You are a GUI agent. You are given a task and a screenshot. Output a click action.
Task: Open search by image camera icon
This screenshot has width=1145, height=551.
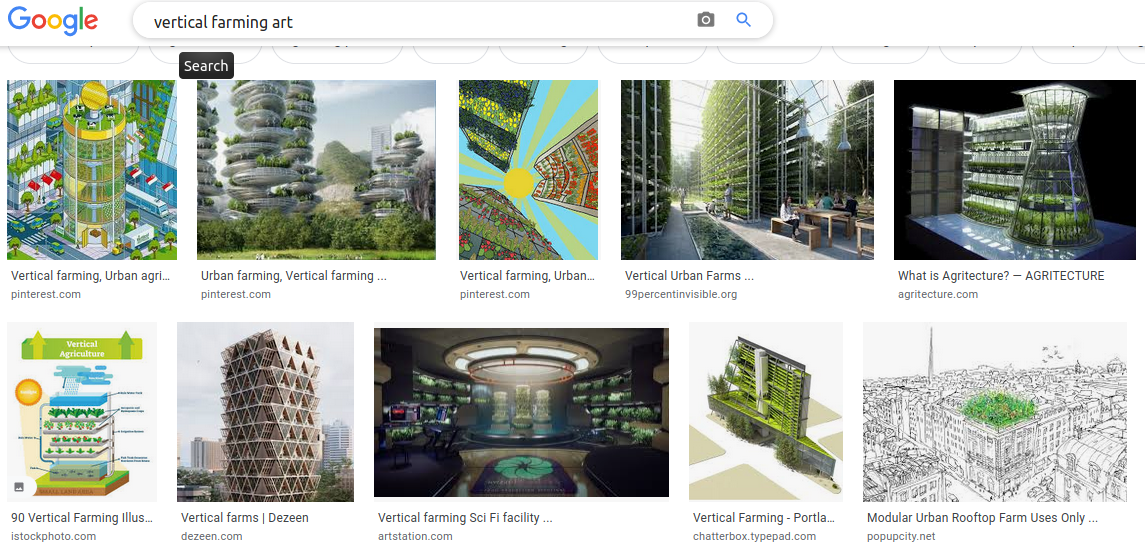tap(706, 20)
